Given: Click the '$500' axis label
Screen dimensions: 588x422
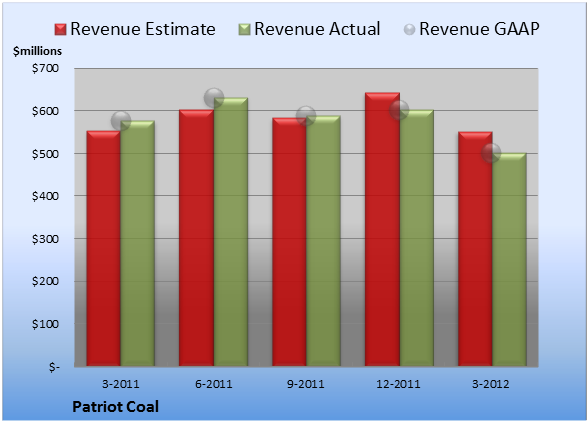Looking at the screenshot, I should pyautogui.click(x=45, y=154).
